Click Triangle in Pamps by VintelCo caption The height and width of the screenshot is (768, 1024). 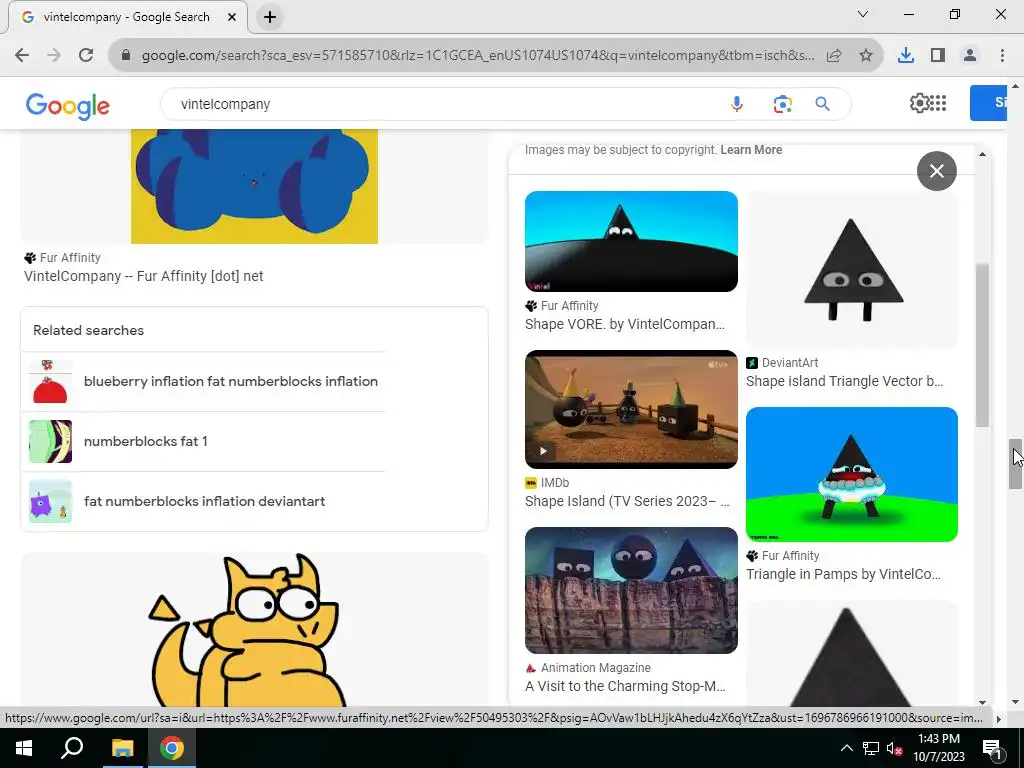tap(844, 575)
